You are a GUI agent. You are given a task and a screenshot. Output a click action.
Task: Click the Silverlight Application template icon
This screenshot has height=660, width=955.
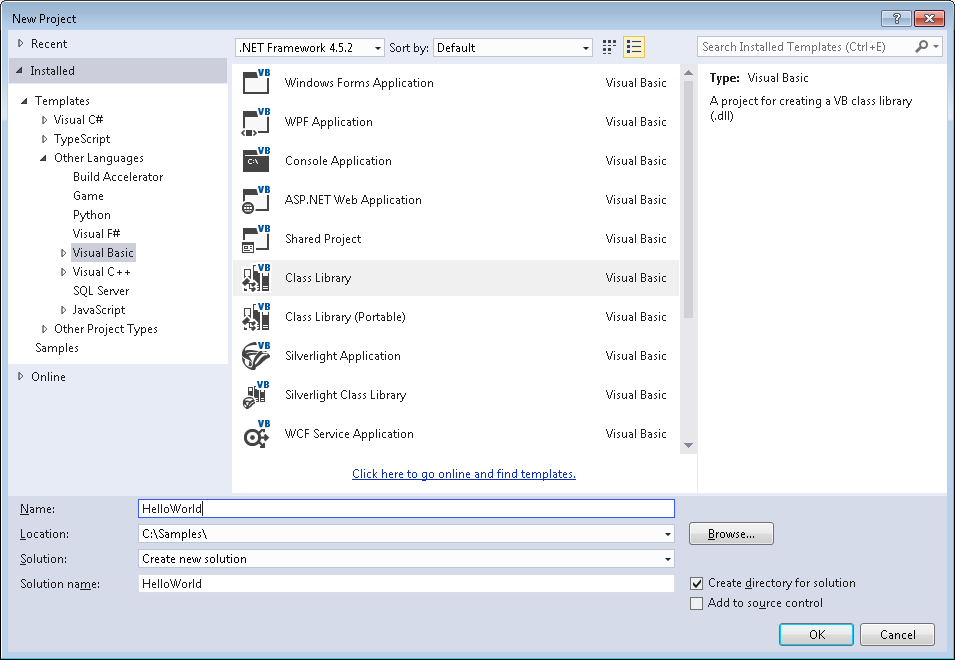tap(256, 356)
